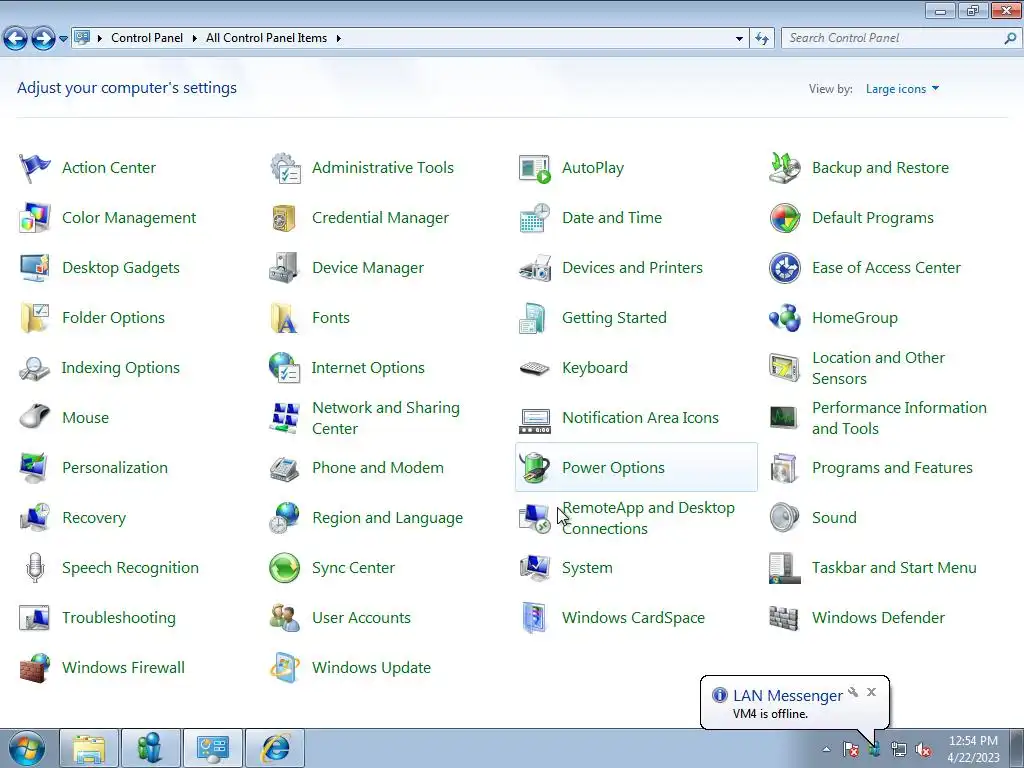This screenshot has width=1024, height=768.
Task: Open the Taskbar and Start Menu link
Action: [x=894, y=568]
